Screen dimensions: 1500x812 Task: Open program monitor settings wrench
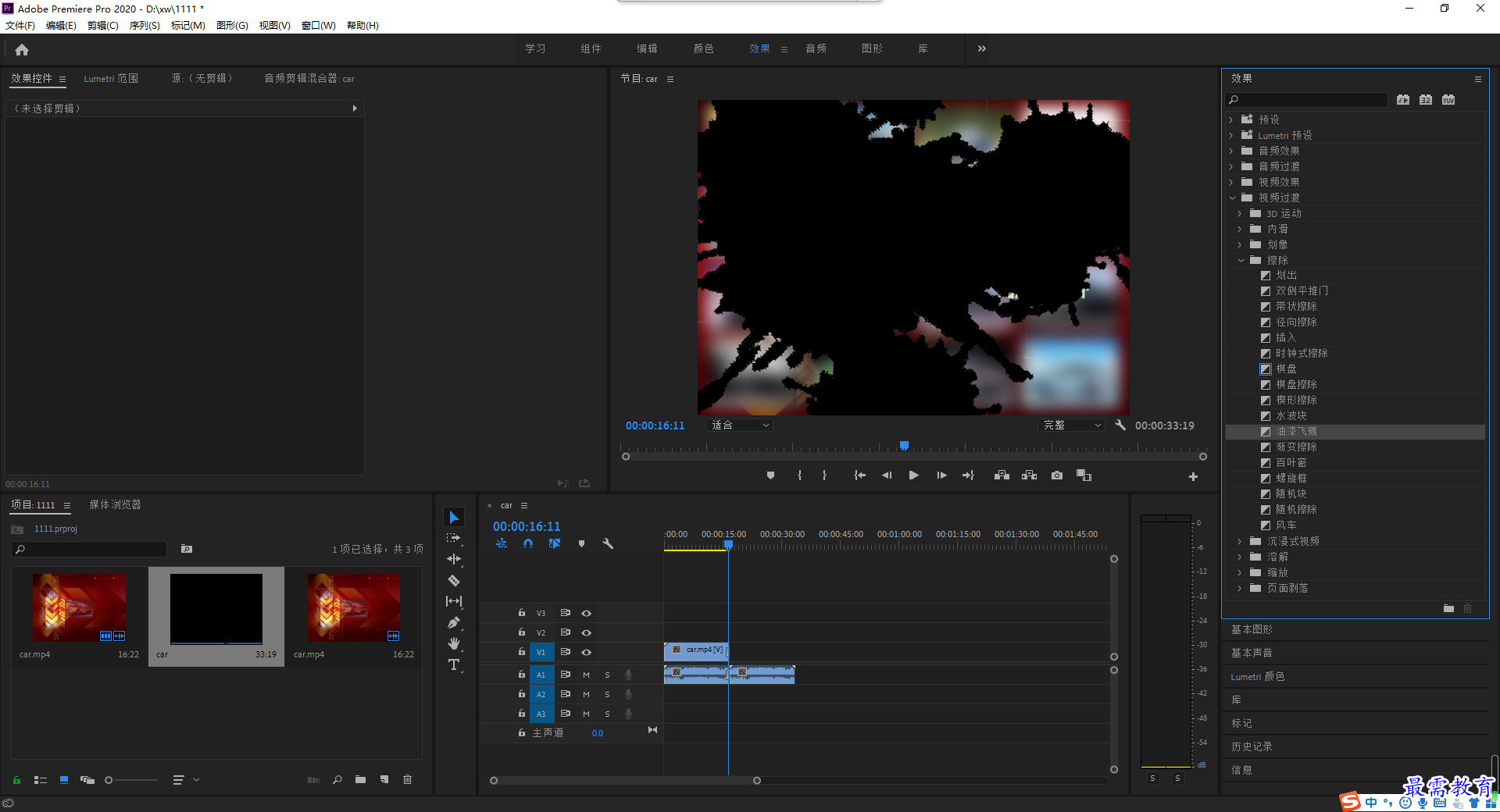click(x=1120, y=425)
